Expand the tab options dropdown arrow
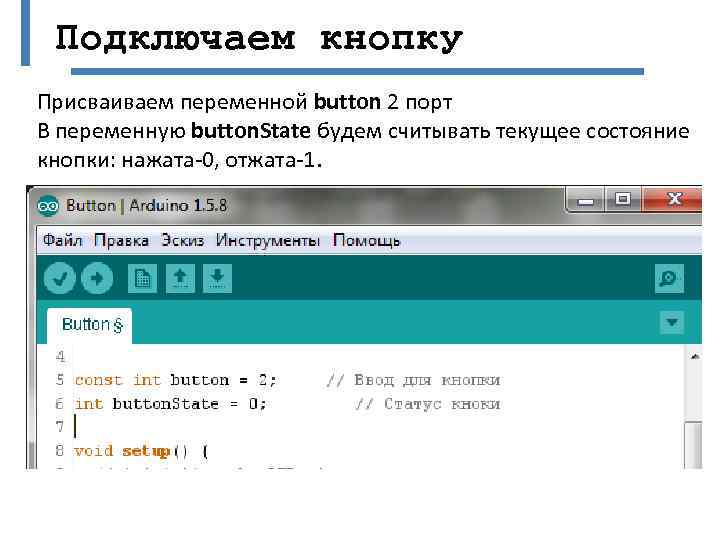The height and width of the screenshot is (540, 720). [671, 322]
